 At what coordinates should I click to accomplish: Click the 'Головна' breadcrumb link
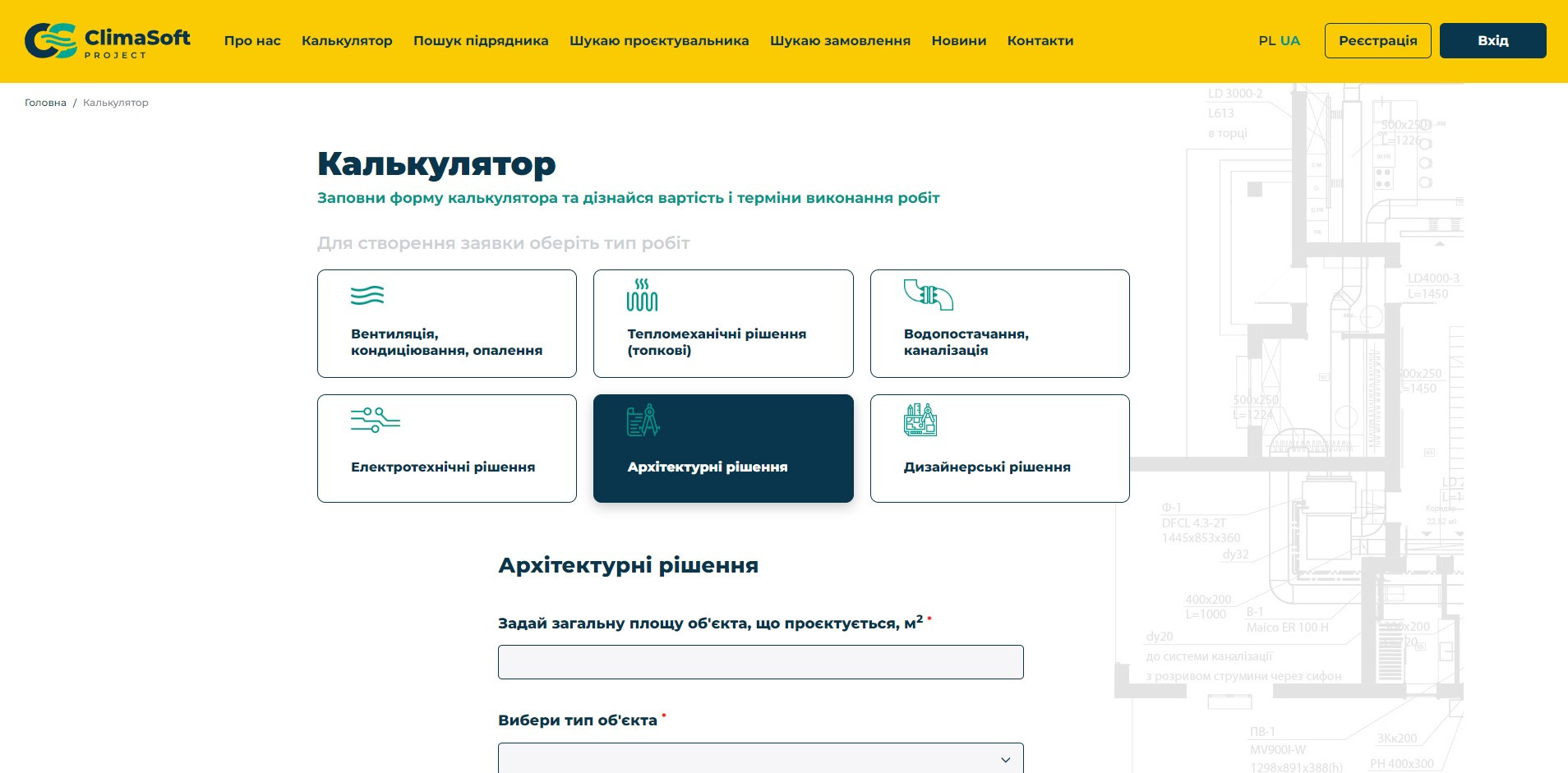pos(45,103)
